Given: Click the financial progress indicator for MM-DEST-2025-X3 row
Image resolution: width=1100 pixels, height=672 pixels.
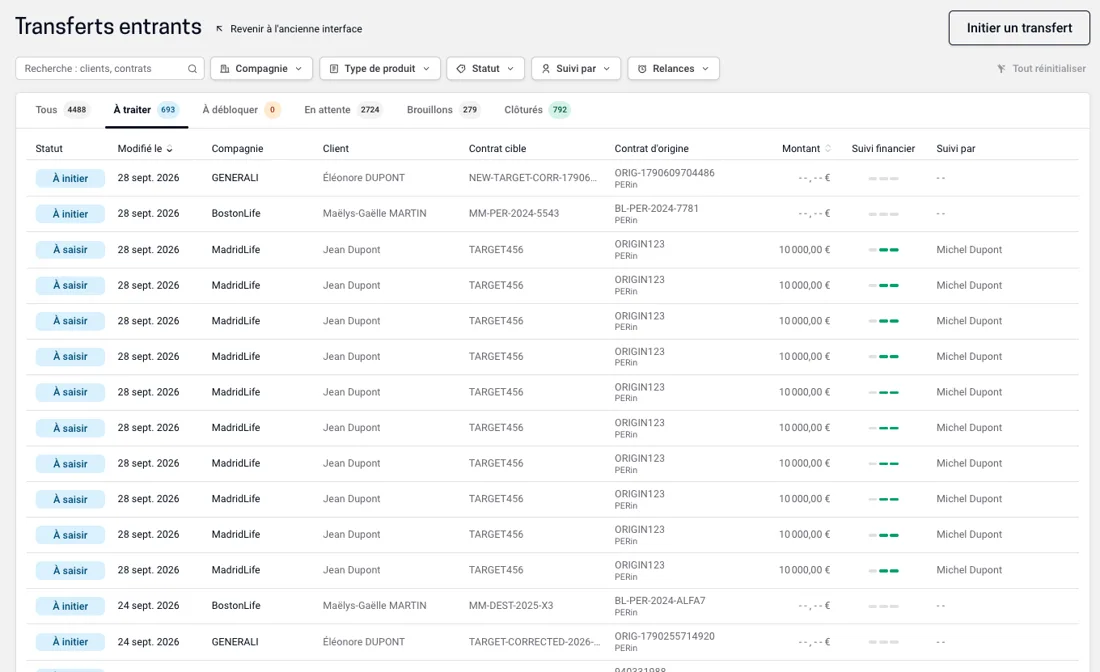Looking at the screenshot, I should click(x=883, y=606).
